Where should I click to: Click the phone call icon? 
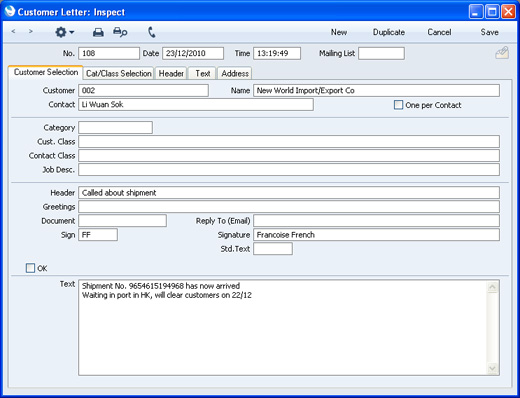click(x=152, y=32)
